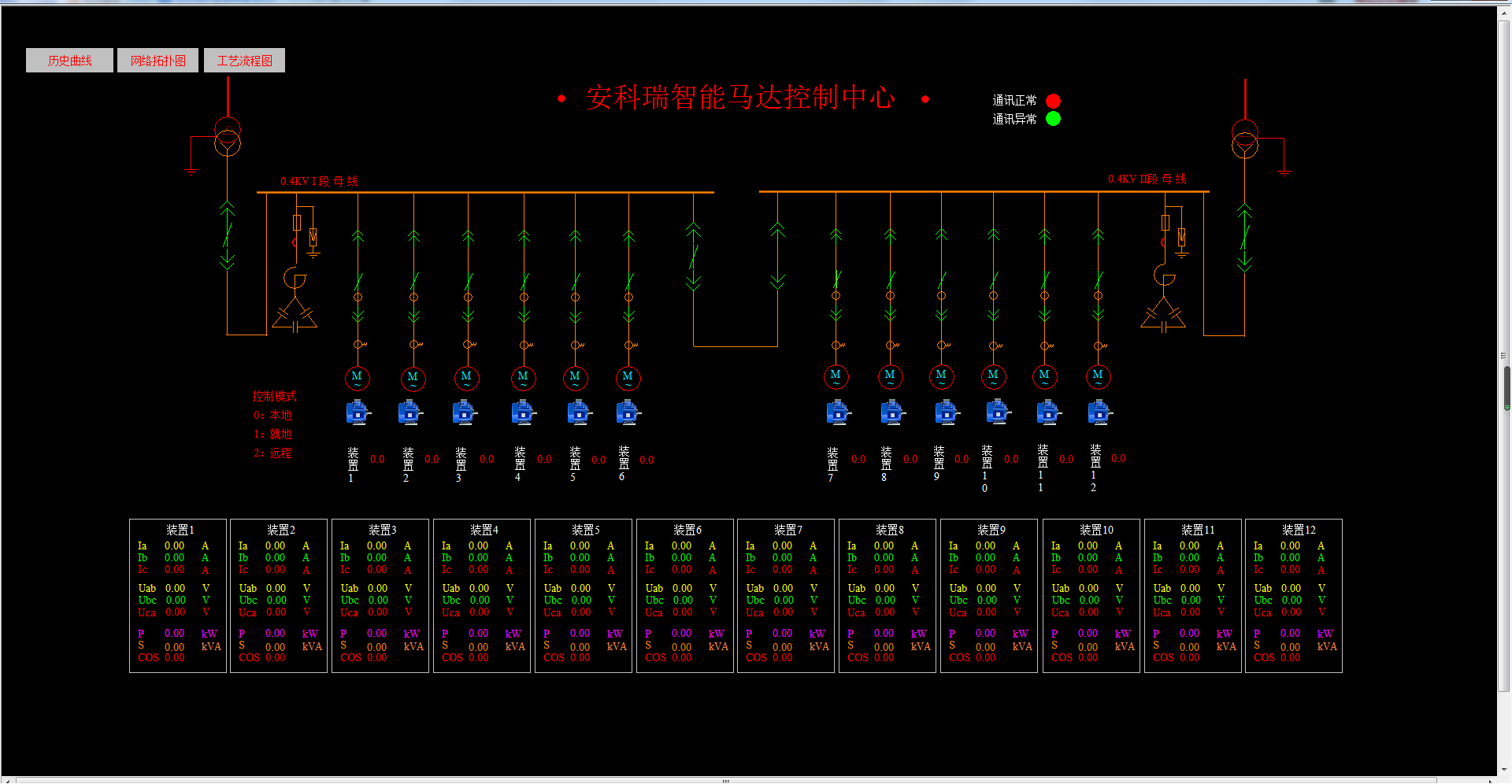Click the 装置10 panel title
1512x784 pixels.
(1096, 530)
